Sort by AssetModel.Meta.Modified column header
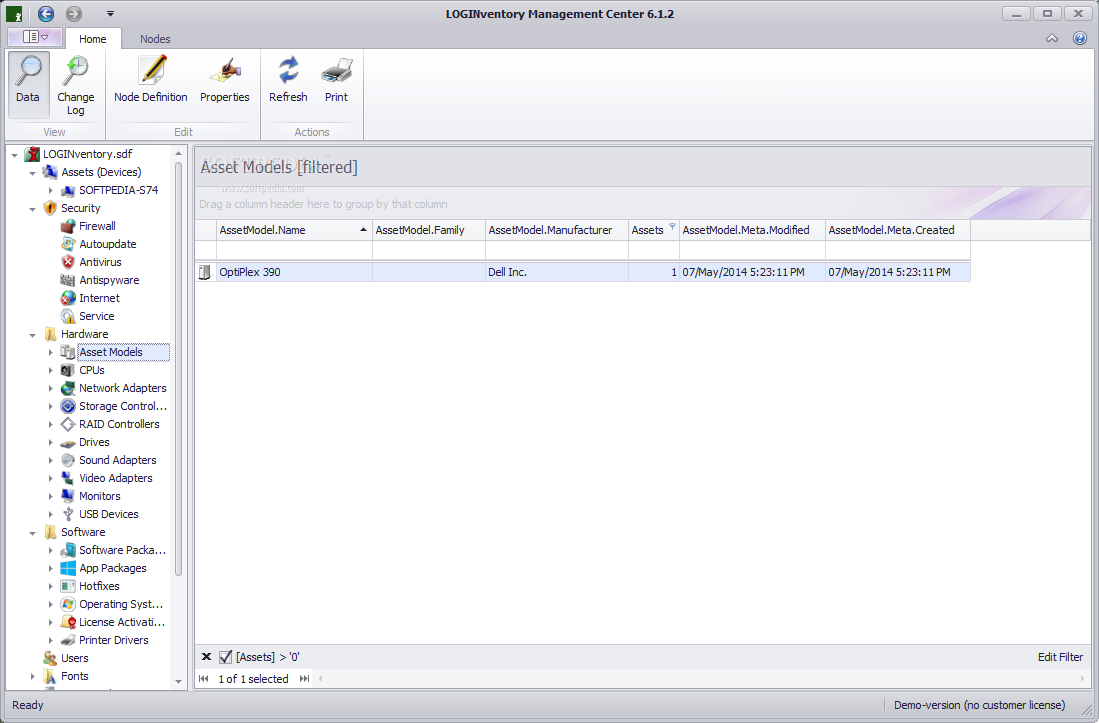This screenshot has height=723, width=1099. tap(752, 230)
